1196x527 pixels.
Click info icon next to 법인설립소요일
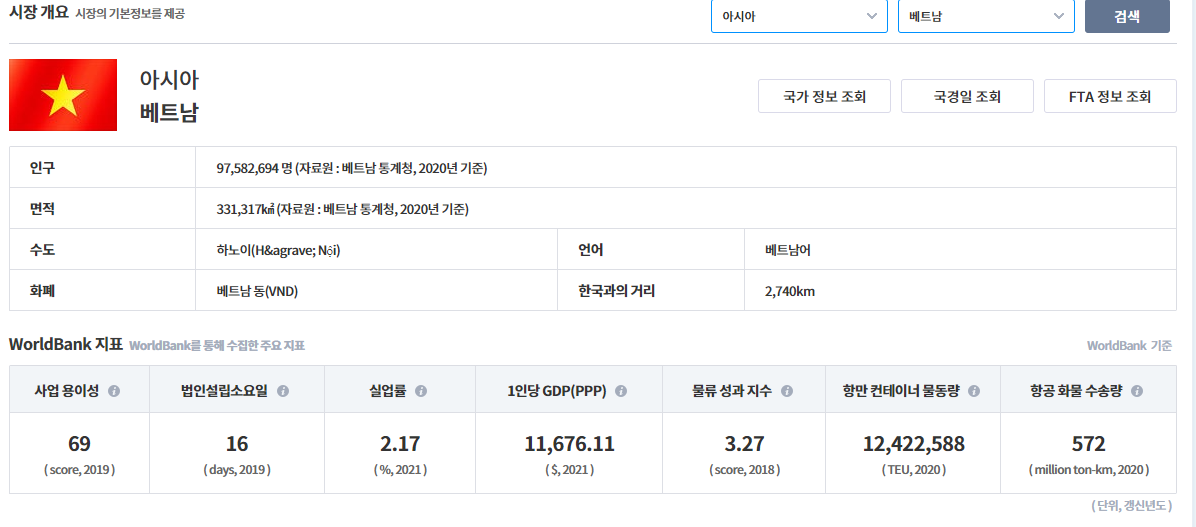[x=282, y=390]
